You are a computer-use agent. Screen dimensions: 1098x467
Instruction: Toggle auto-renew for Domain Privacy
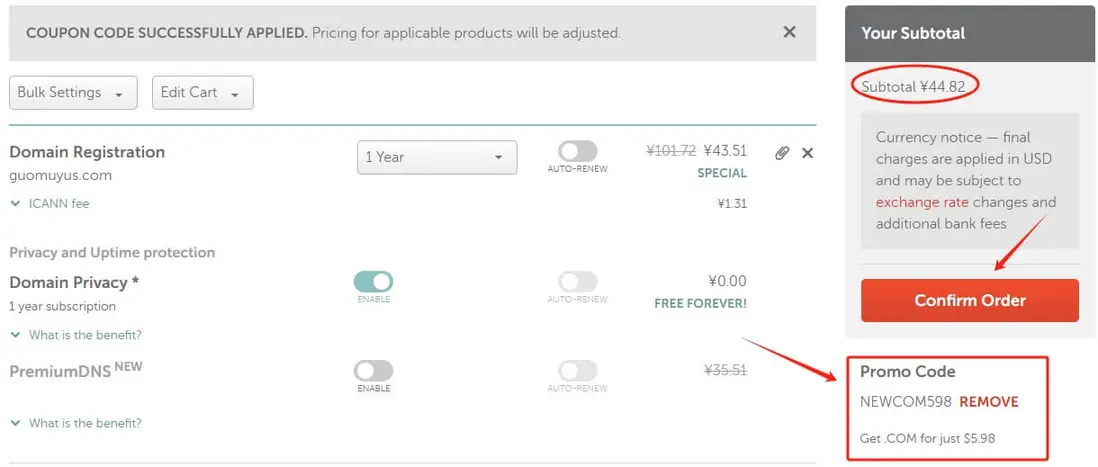[x=577, y=282]
